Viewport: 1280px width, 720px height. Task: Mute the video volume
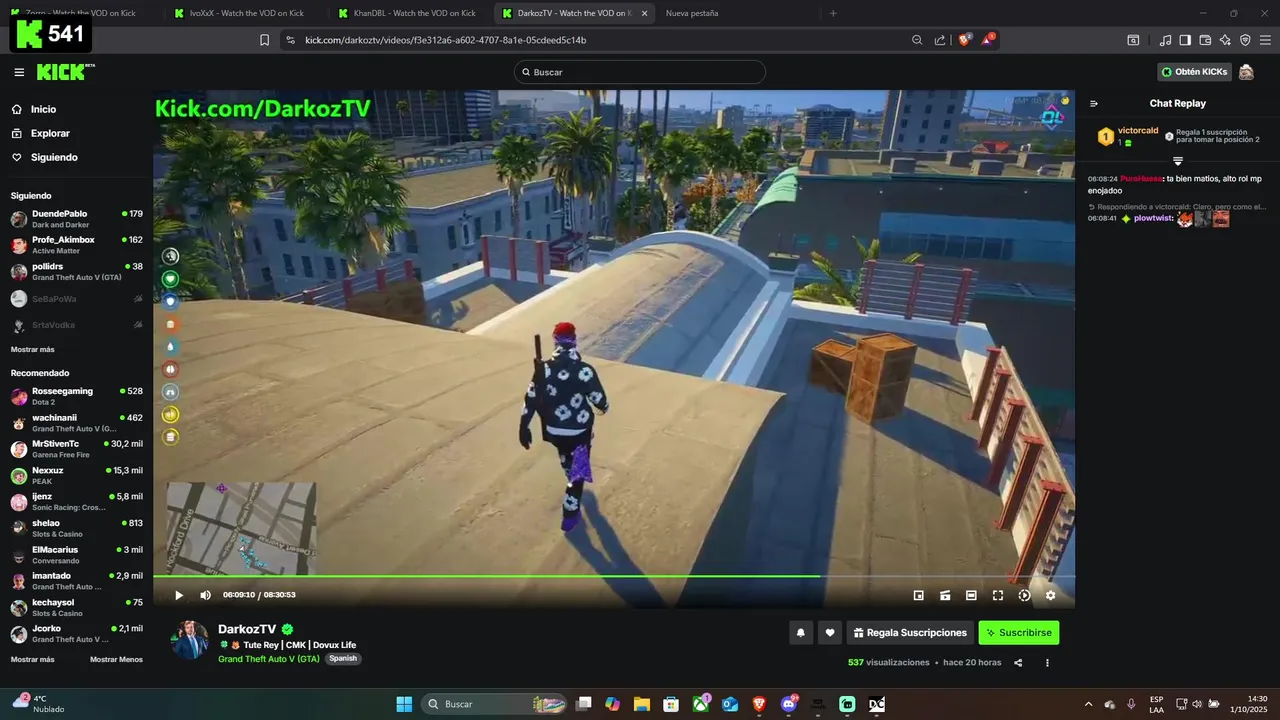205,595
